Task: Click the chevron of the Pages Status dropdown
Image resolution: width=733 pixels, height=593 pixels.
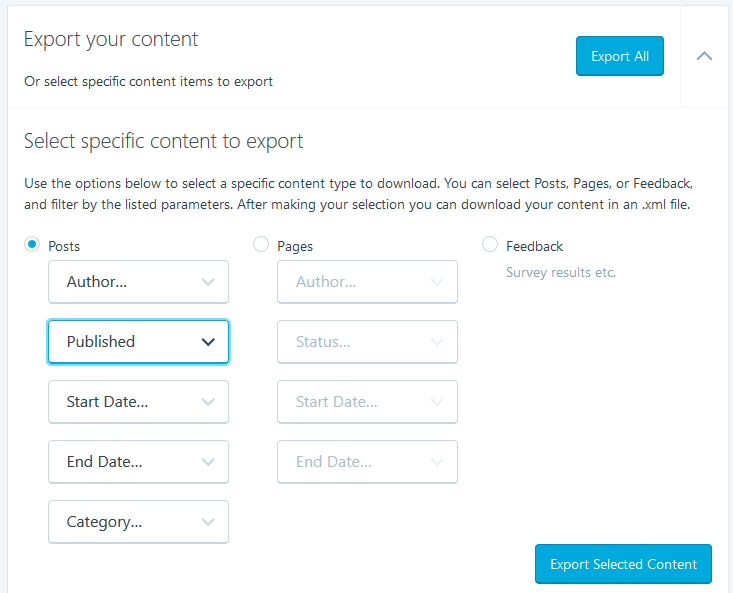Action: (437, 342)
